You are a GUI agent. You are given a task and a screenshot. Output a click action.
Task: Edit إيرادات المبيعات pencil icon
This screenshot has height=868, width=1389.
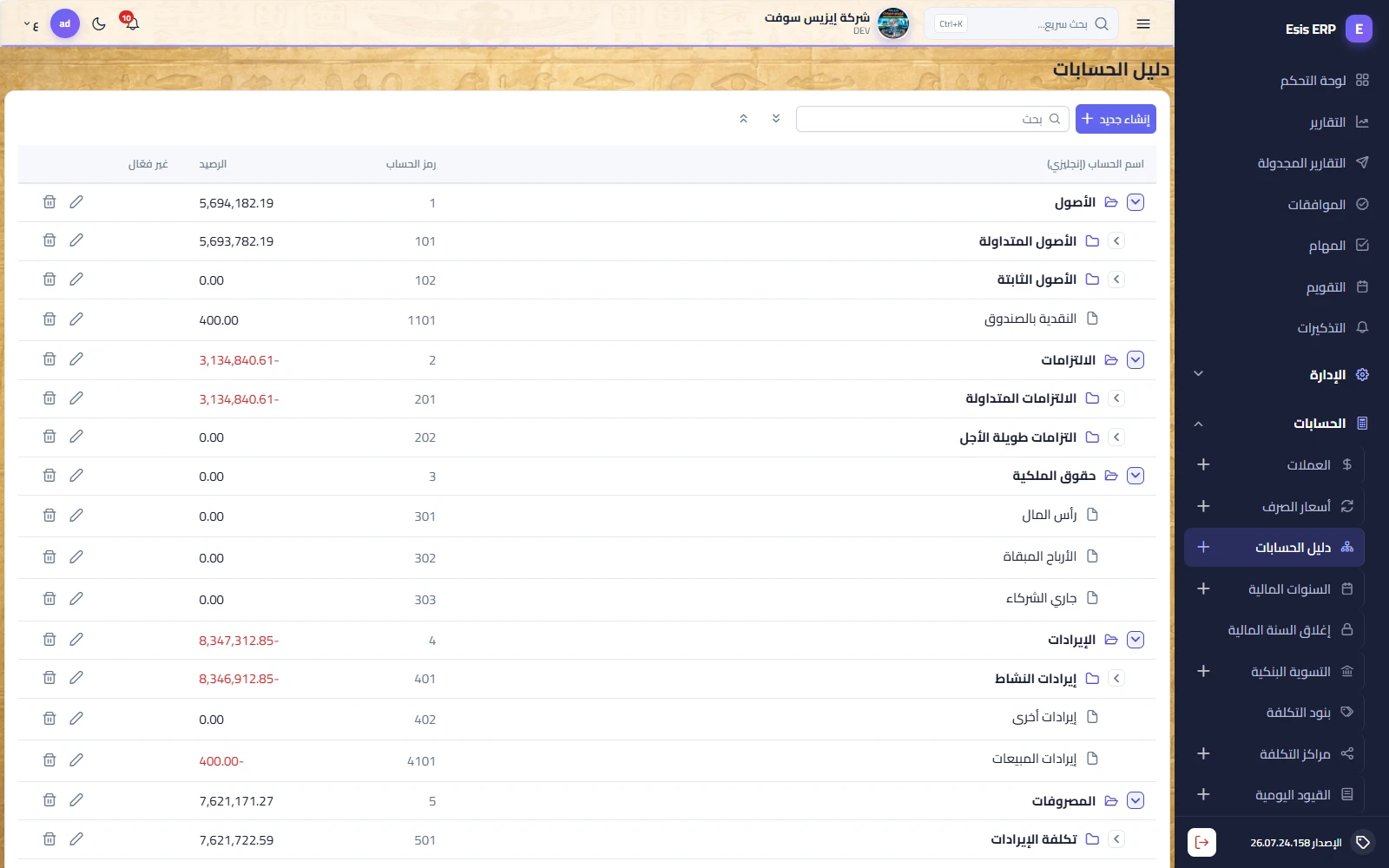(x=76, y=760)
